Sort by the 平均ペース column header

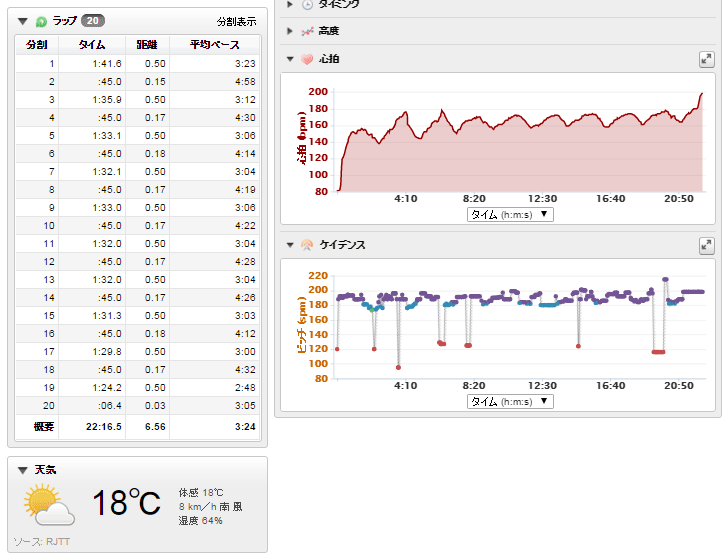(x=215, y=45)
